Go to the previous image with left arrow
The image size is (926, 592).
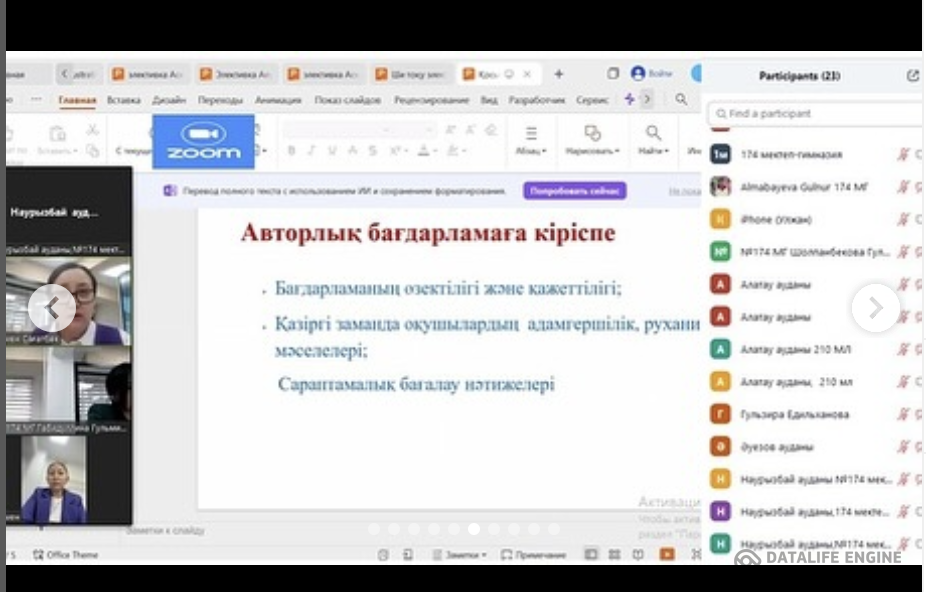[x=52, y=308]
